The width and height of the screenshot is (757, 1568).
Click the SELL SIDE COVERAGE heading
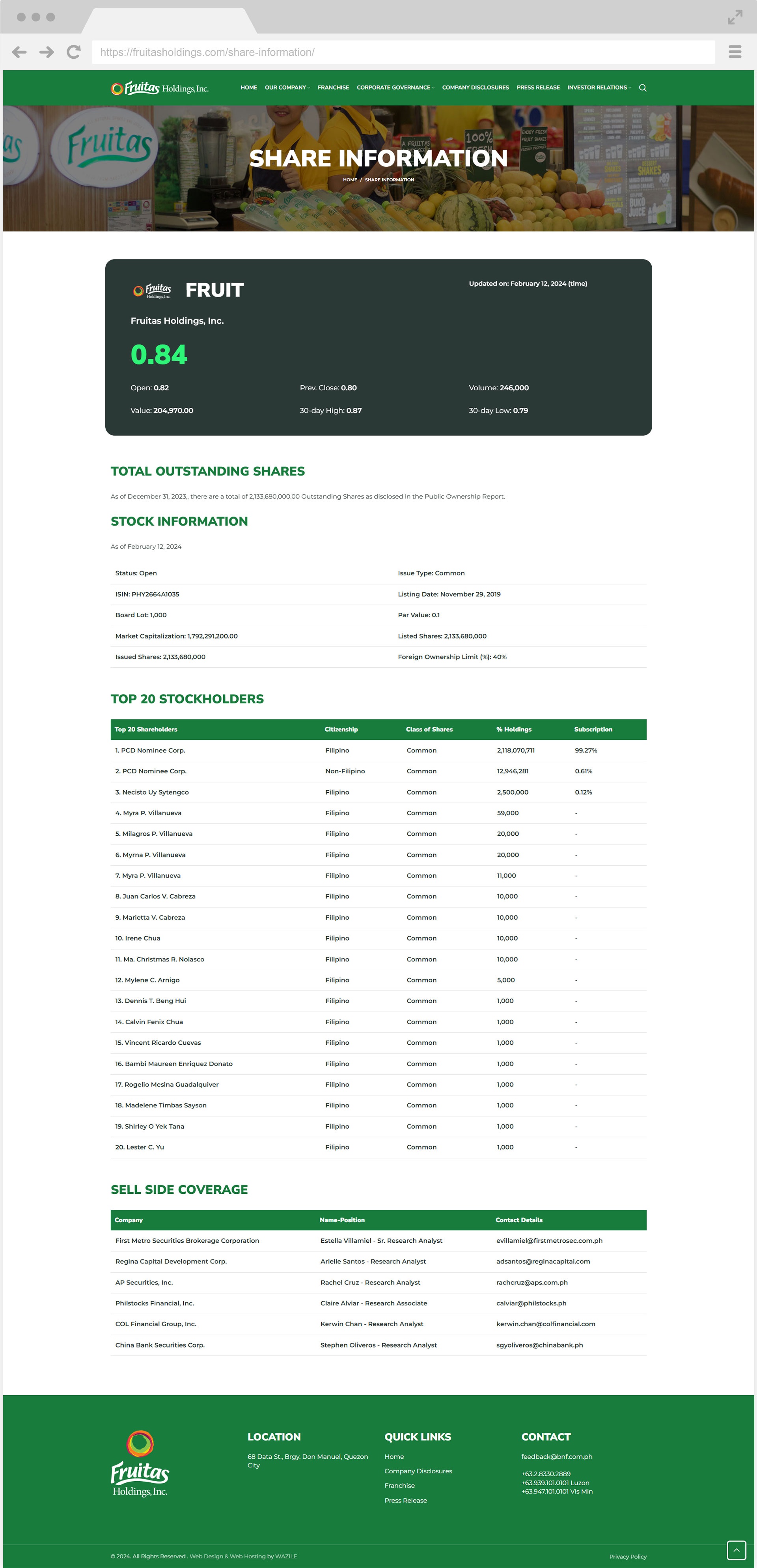coord(179,1190)
